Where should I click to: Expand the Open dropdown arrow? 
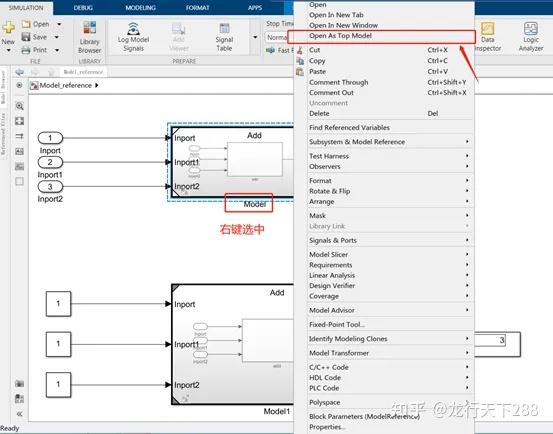coord(59,24)
